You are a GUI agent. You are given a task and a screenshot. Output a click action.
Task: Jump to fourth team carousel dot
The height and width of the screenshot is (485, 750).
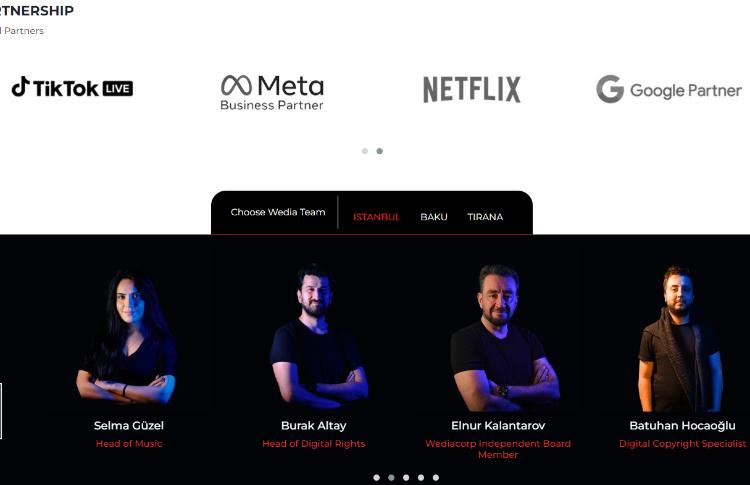tap(421, 477)
